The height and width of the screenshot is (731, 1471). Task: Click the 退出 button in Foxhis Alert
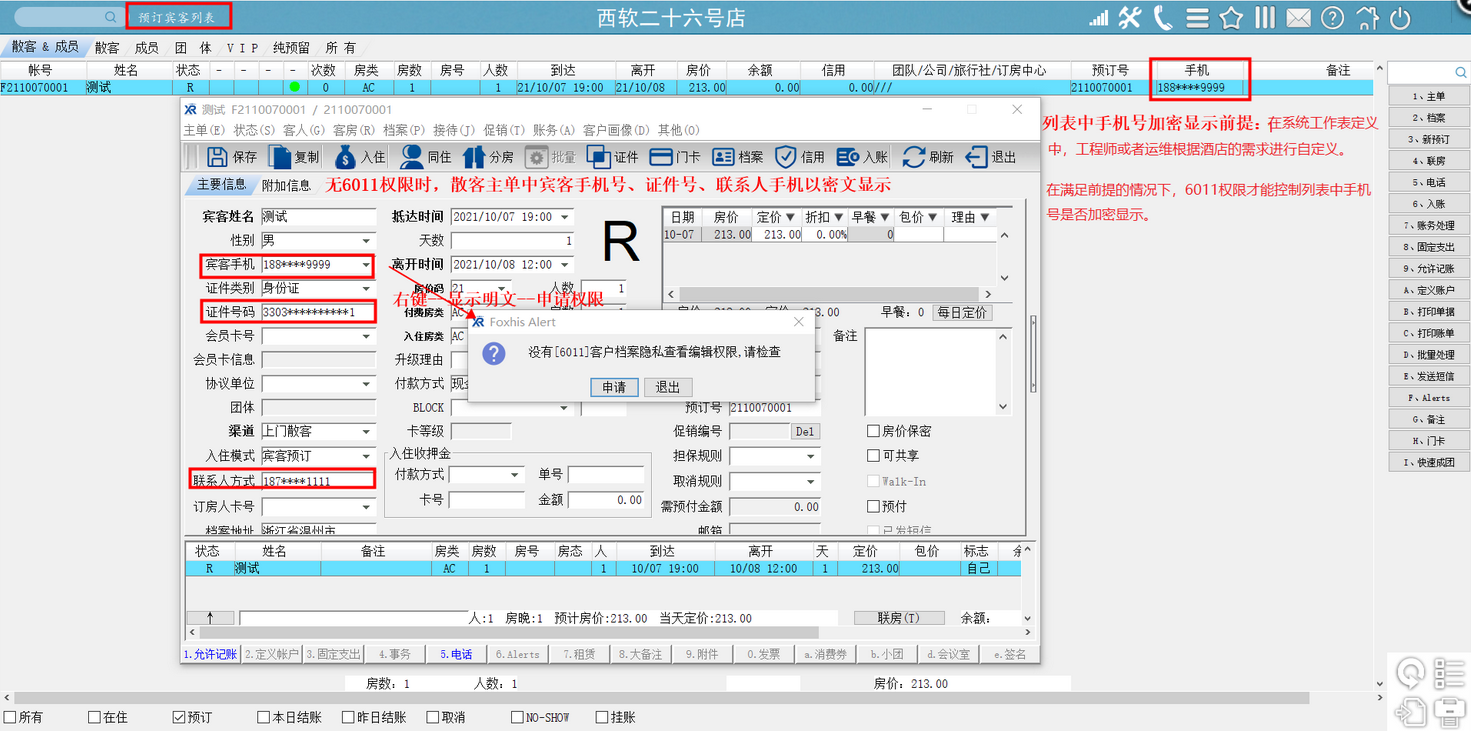pyautogui.click(x=668, y=387)
